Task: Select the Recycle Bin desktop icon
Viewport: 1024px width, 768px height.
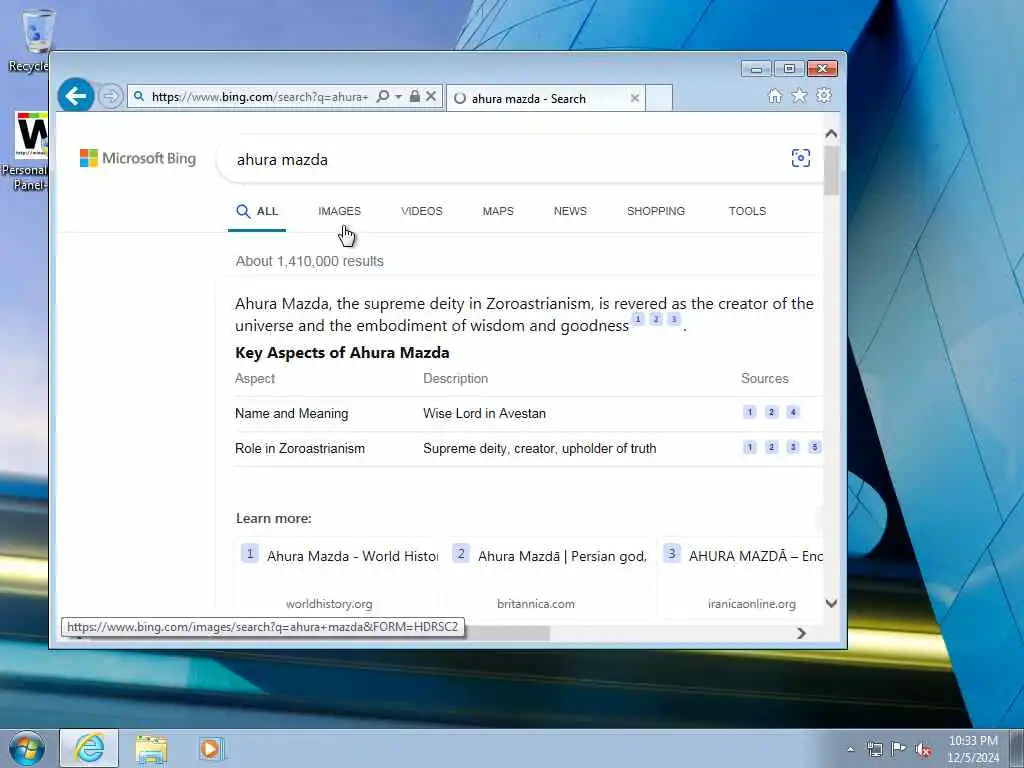Action: click(33, 40)
